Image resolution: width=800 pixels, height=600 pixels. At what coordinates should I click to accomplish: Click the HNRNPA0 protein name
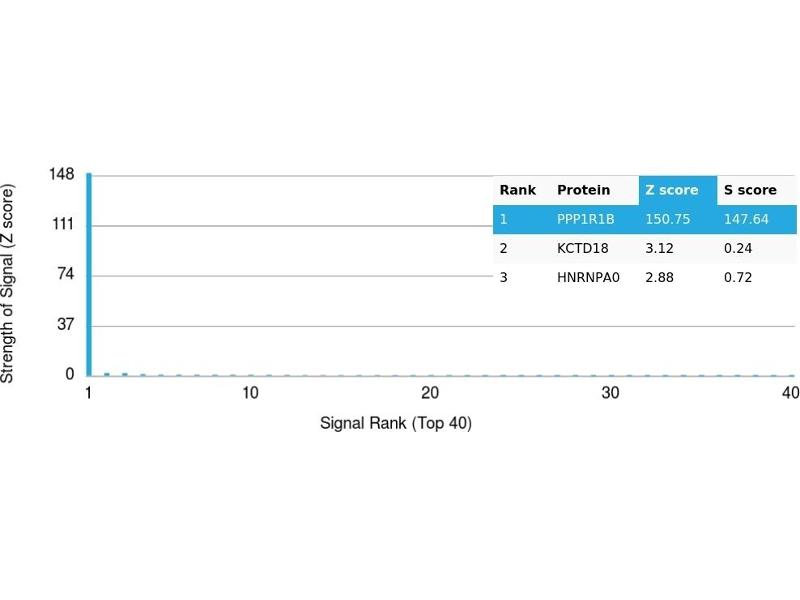588,277
